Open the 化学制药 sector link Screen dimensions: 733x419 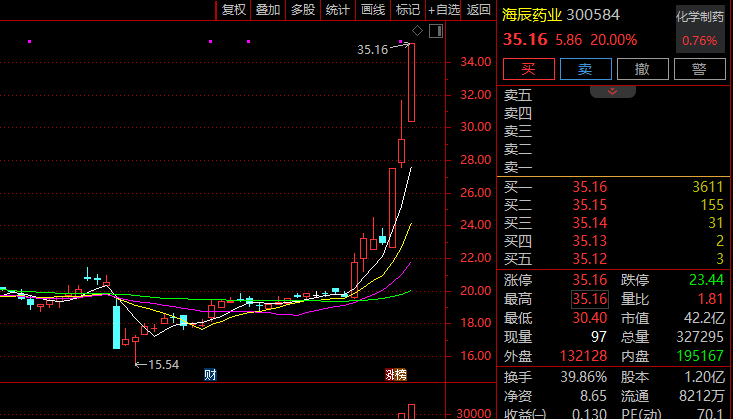coord(699,17)
